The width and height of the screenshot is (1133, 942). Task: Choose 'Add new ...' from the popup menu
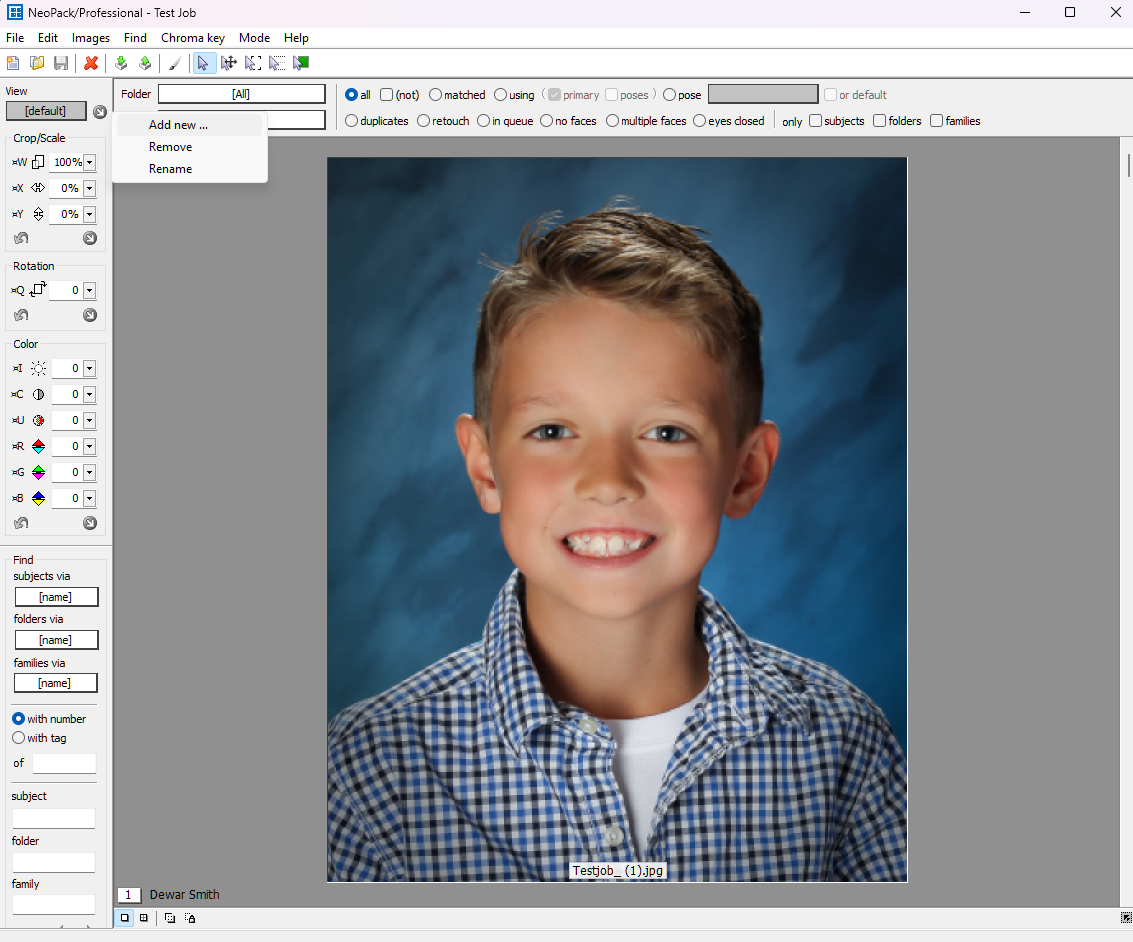click(x=189, y=125)
